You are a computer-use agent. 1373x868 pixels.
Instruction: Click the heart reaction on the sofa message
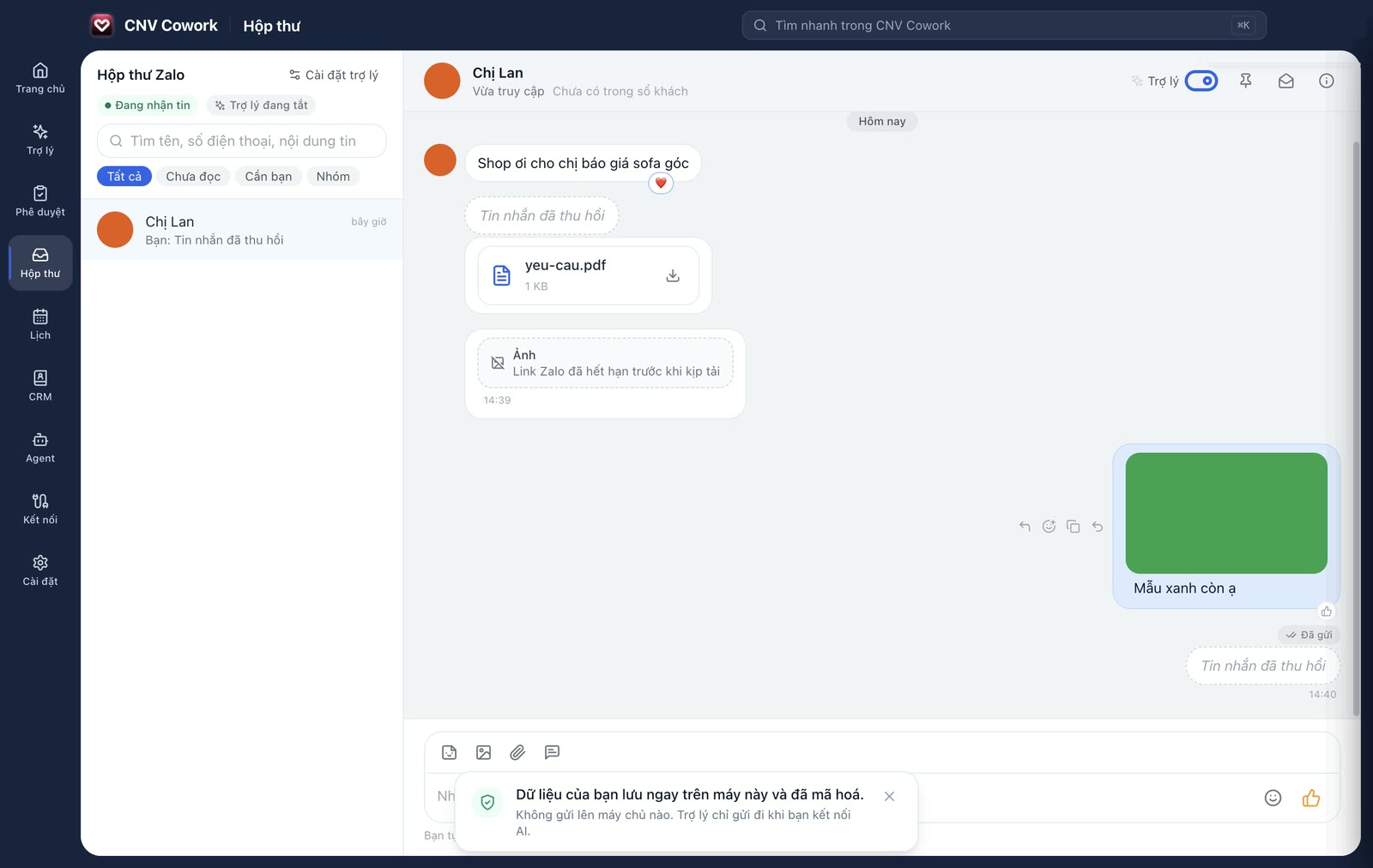(661, 184)
